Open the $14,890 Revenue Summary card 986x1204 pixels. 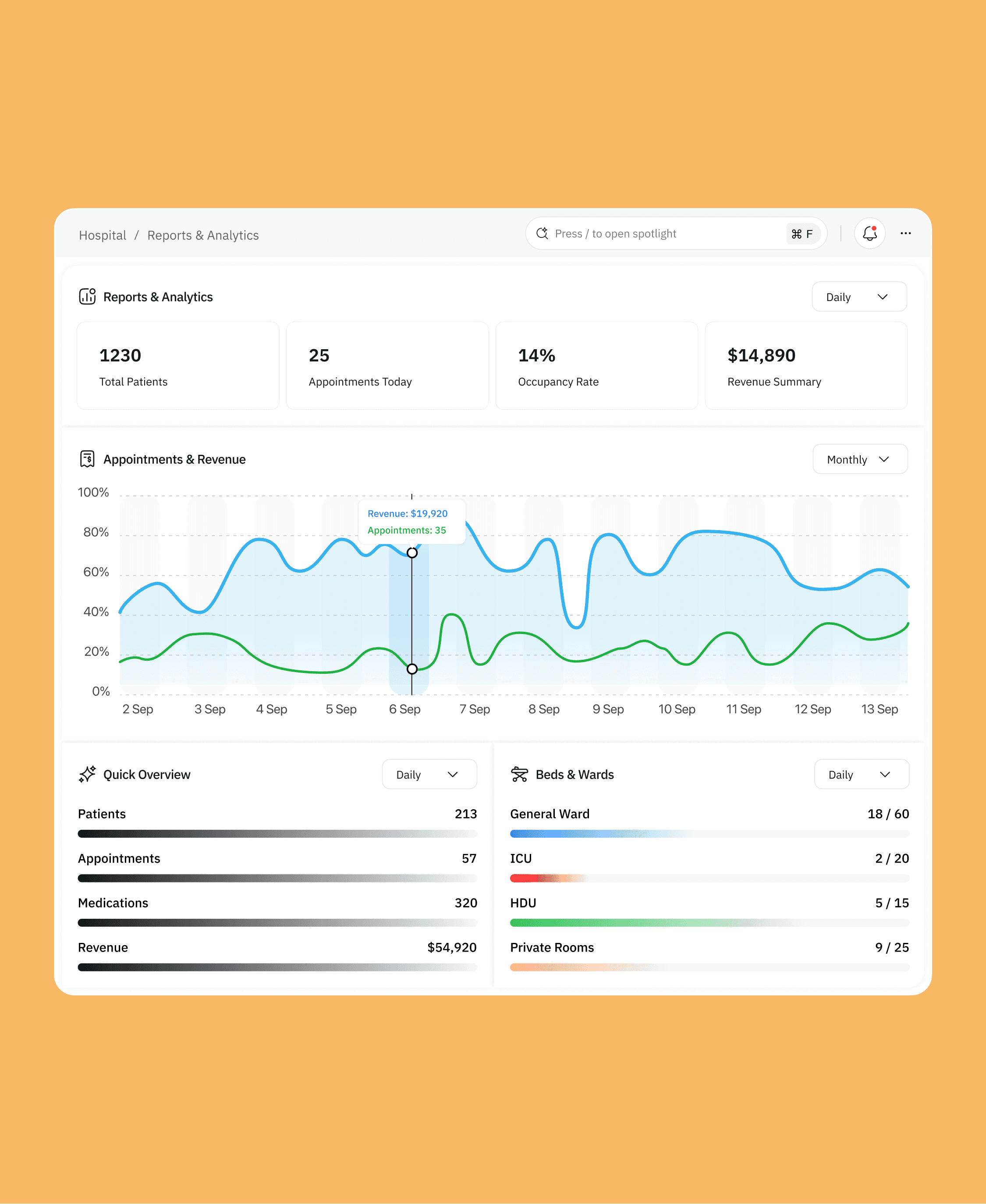point(806,365)
